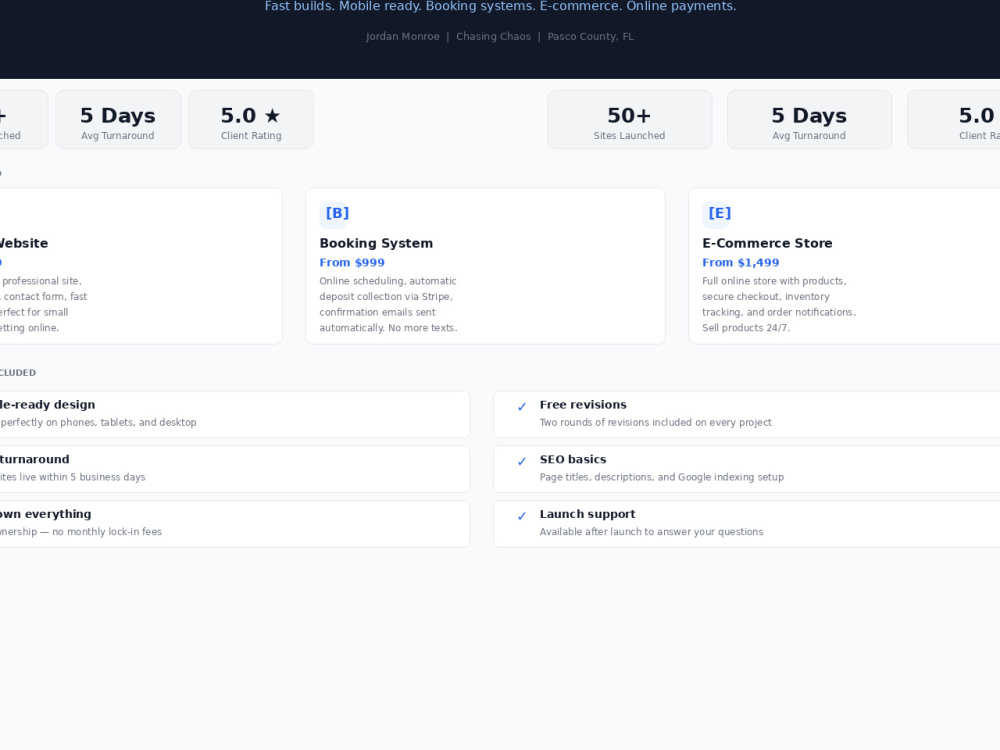Select the 50+ Sites Launched stat card

pos(629,119)
